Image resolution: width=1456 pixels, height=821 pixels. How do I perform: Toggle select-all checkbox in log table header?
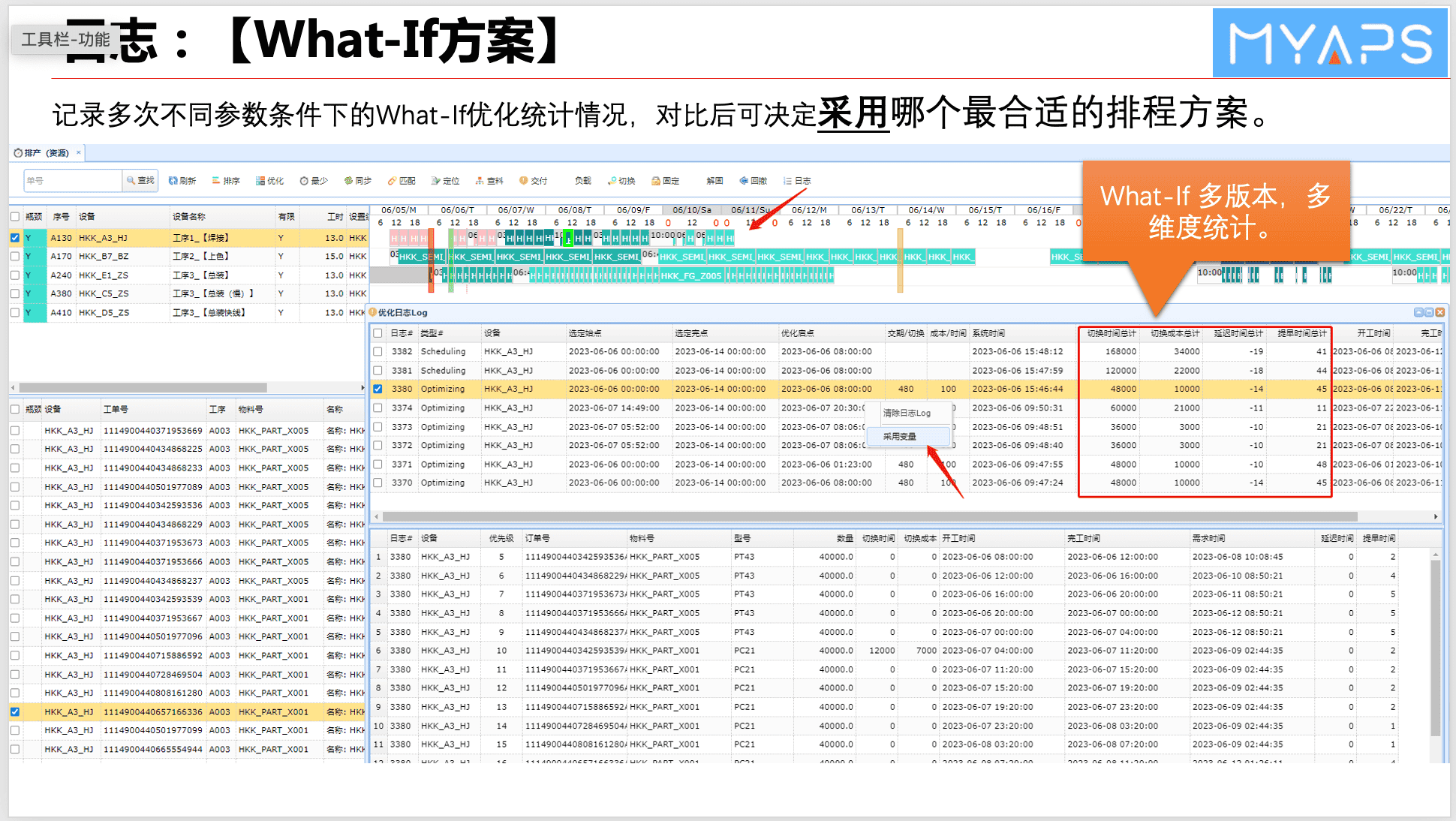378,333
